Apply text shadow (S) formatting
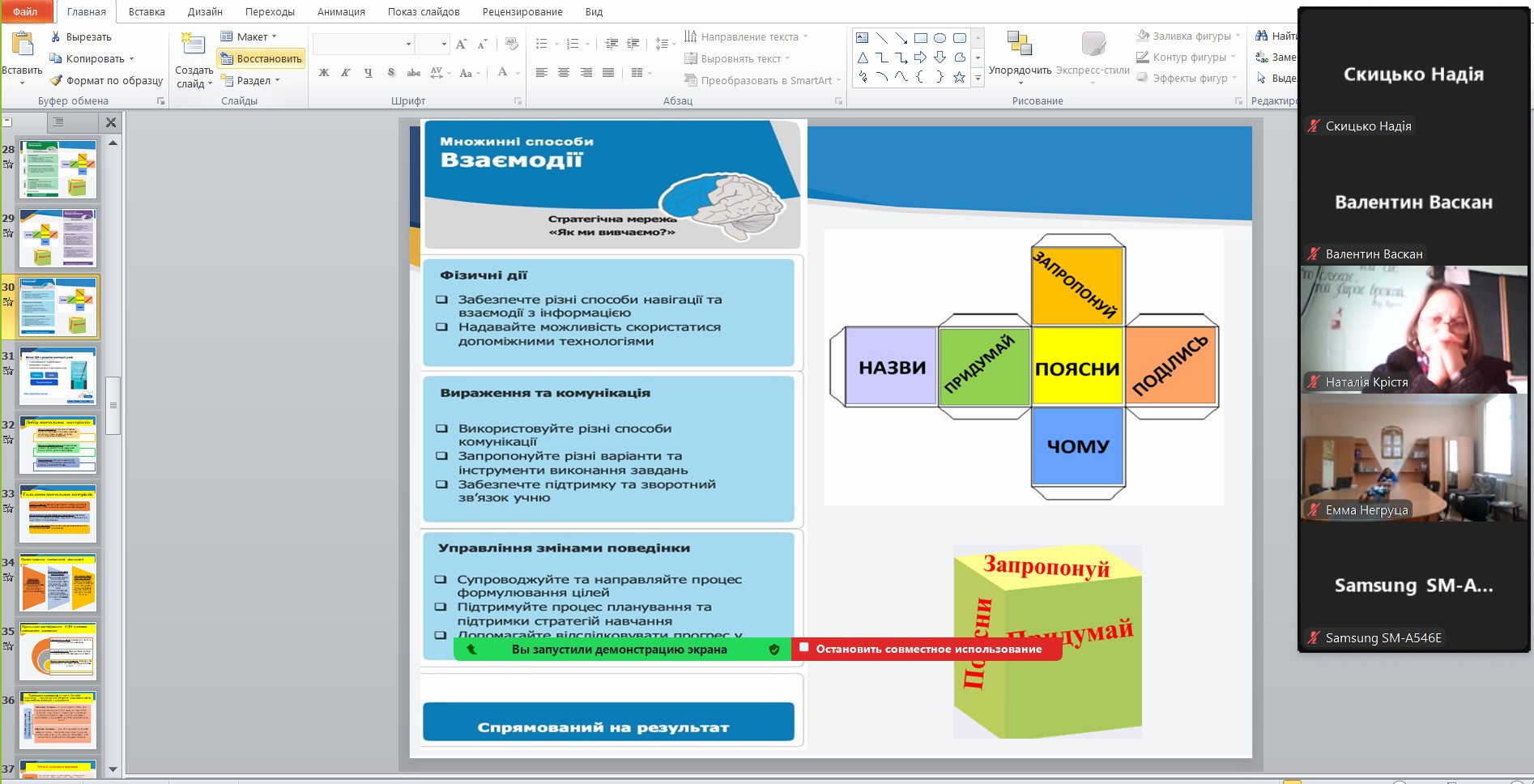Viewport: 1534px width, 784px height. [x=391, y=73]
